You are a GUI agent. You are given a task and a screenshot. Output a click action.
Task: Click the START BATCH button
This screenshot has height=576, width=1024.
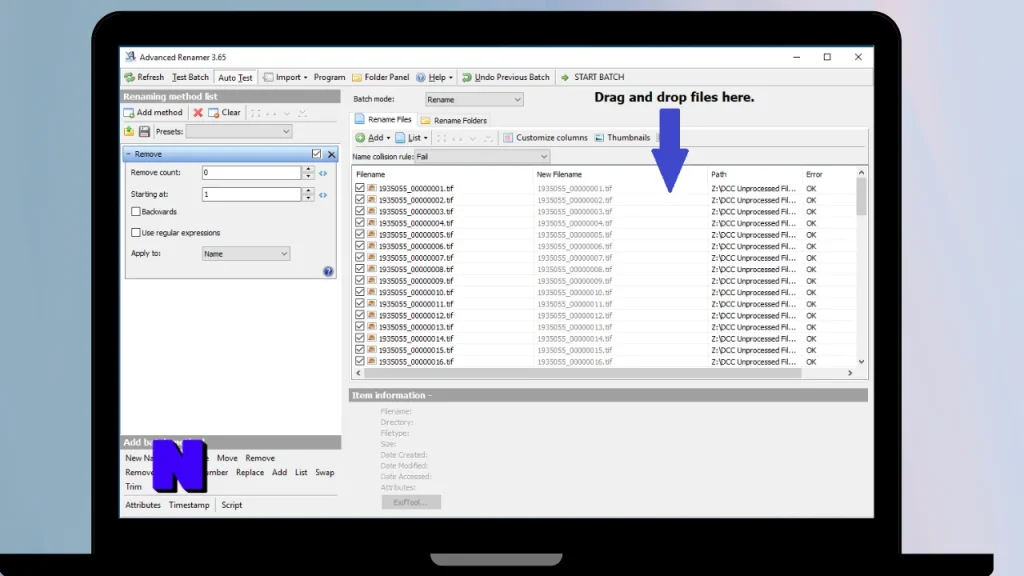point(592,77)
